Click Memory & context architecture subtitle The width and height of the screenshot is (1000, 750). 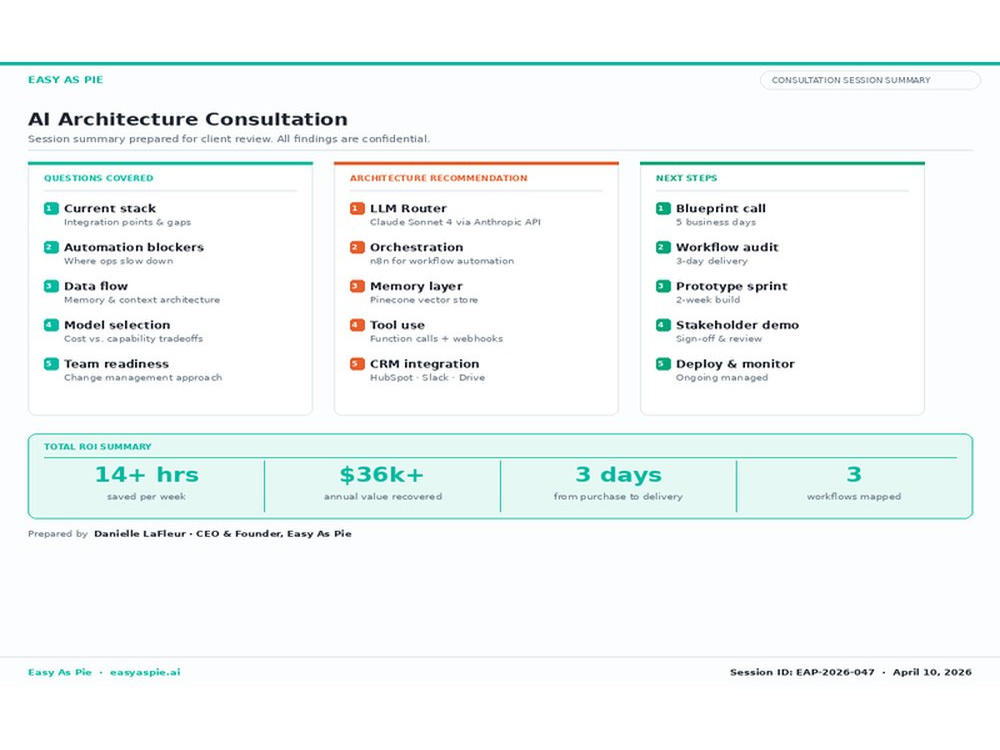(x=142, y=300)
